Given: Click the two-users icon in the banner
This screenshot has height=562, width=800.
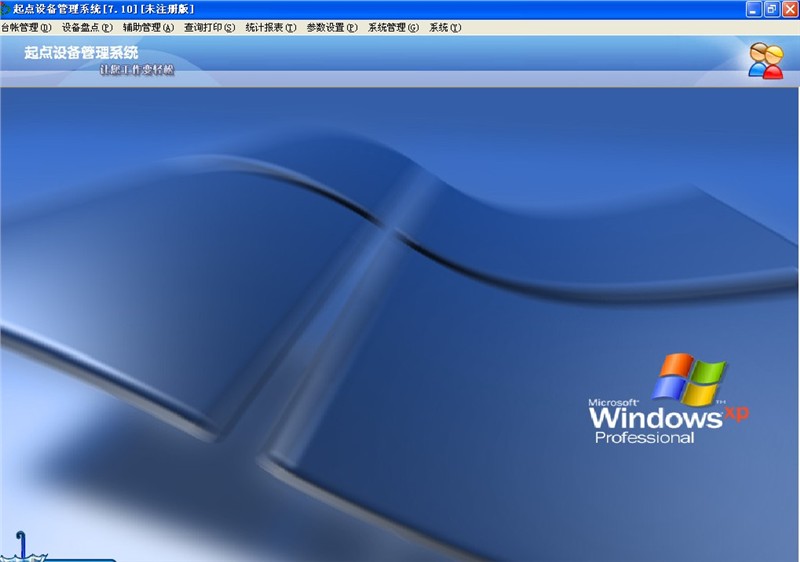Looking at the screenshot, I should [x=765, y=60].
